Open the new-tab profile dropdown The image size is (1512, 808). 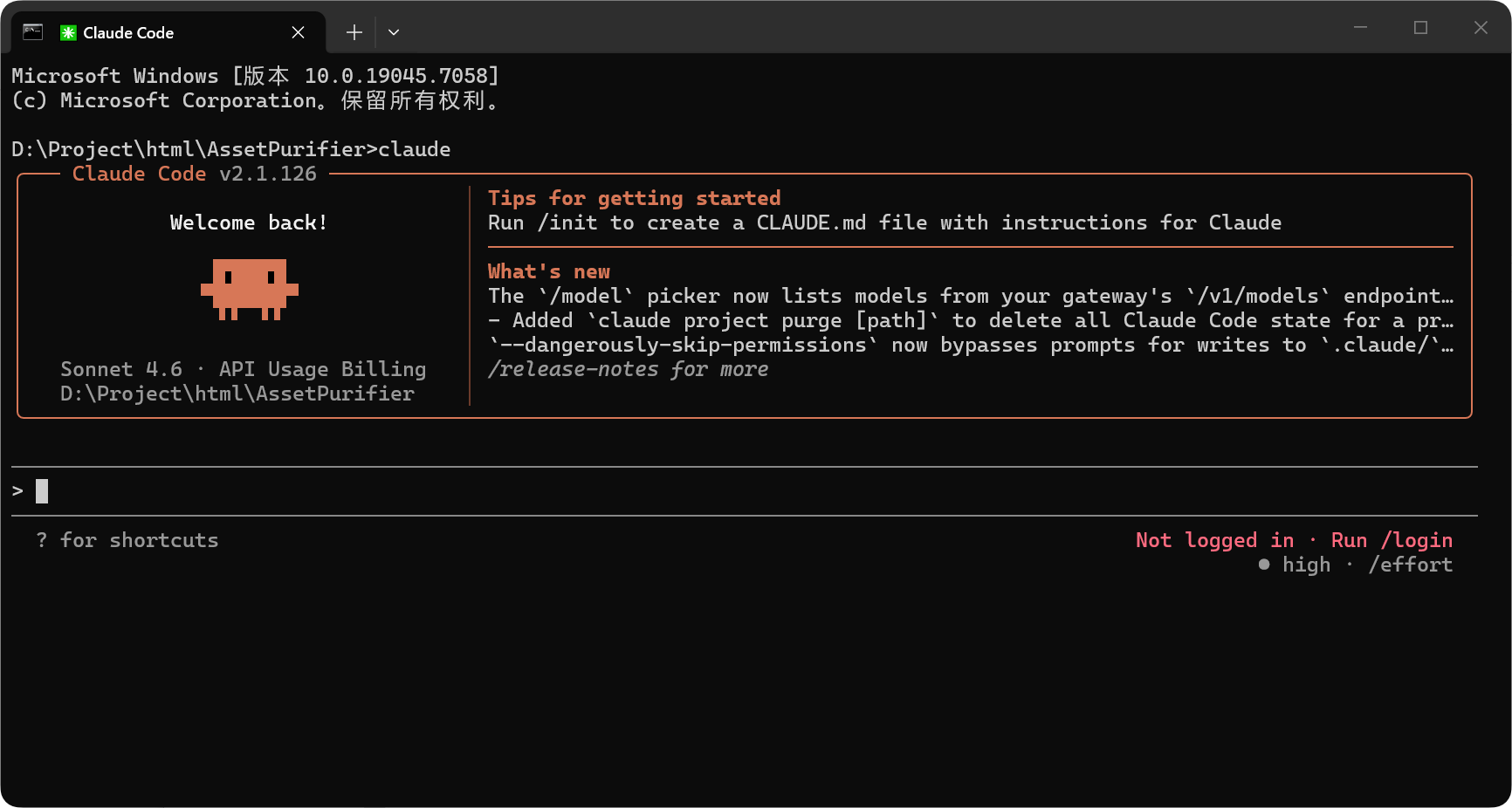pyautogui.click(x=394, y=32)
